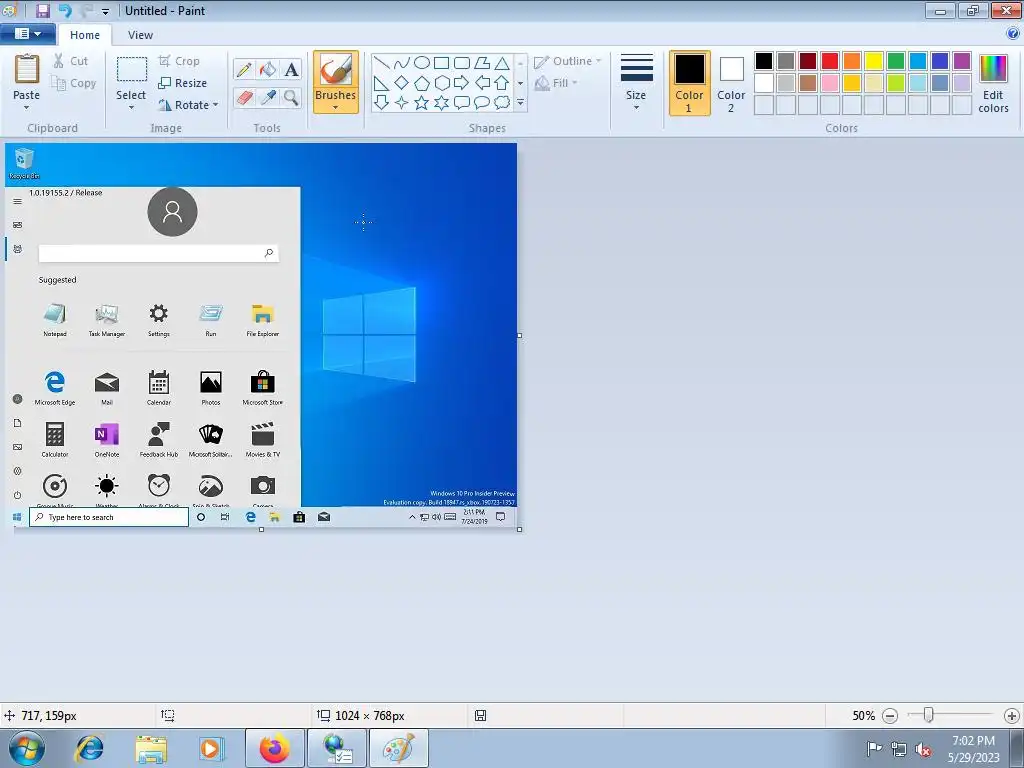Viewport: 1024px width, 768px height.
Task: Click the Save icon in quick access toolbar
Action: [x=42, y=10]
